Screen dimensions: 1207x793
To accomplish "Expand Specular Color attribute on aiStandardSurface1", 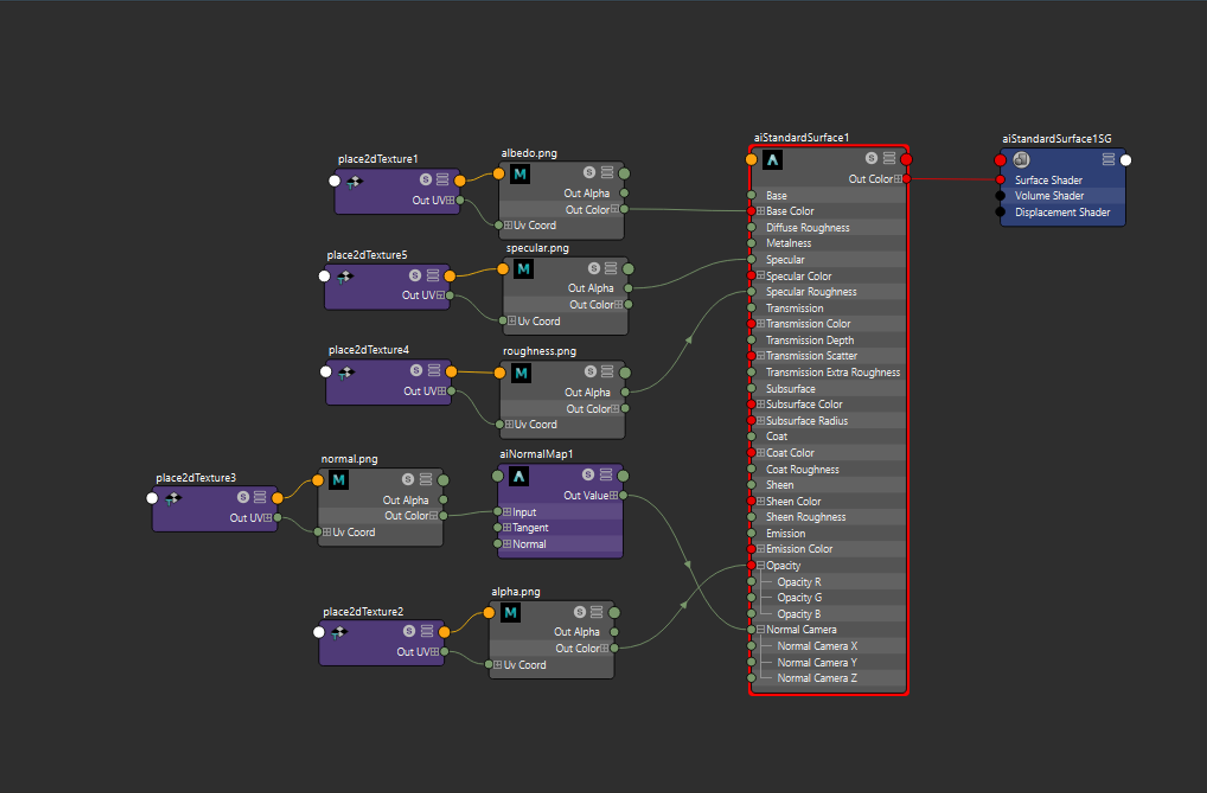I will [761, 276].
